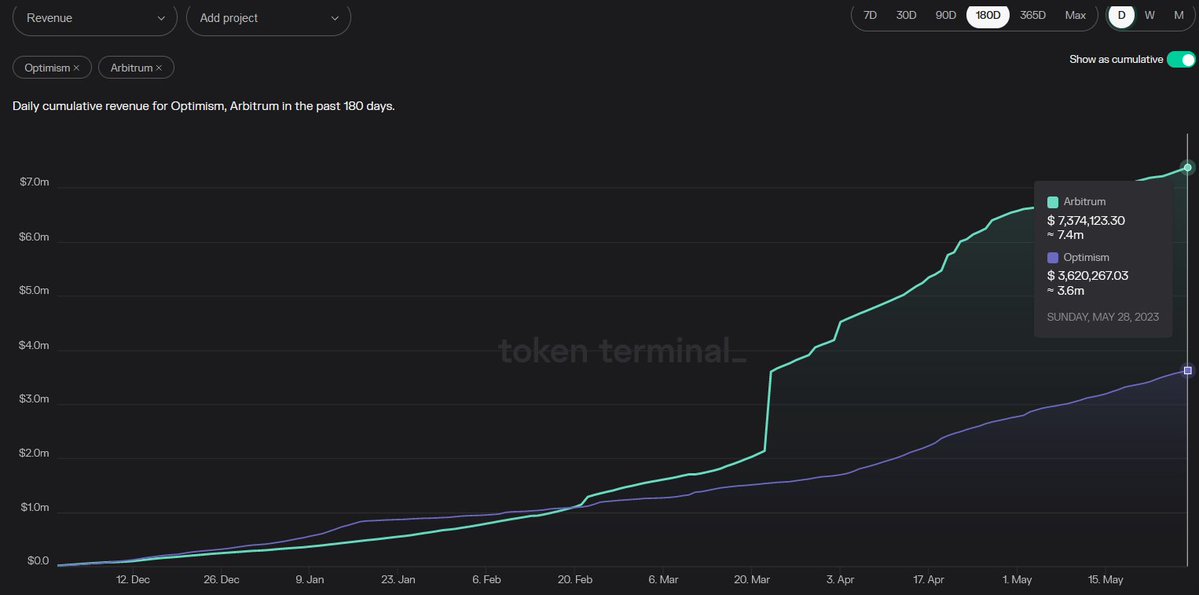This screenshot has height=595, width=1199.
Task: Click the 20. Mar x-axis label
Action: (x=751, y=580)
